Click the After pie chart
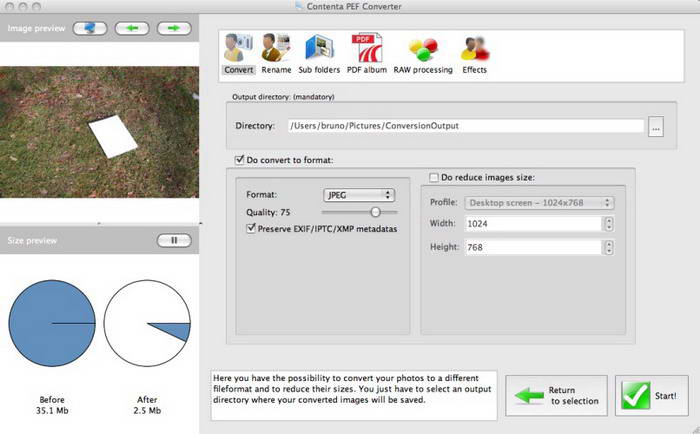Viewport: 700px width, 434px height. click(147, 323)
